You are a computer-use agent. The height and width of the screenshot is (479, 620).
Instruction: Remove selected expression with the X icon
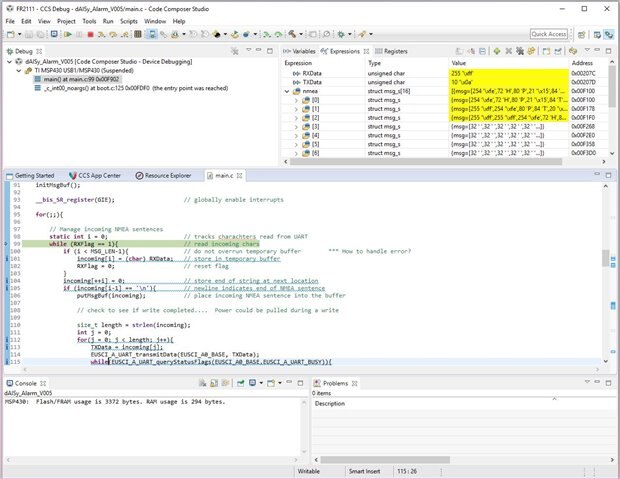(x=508, y=50)
